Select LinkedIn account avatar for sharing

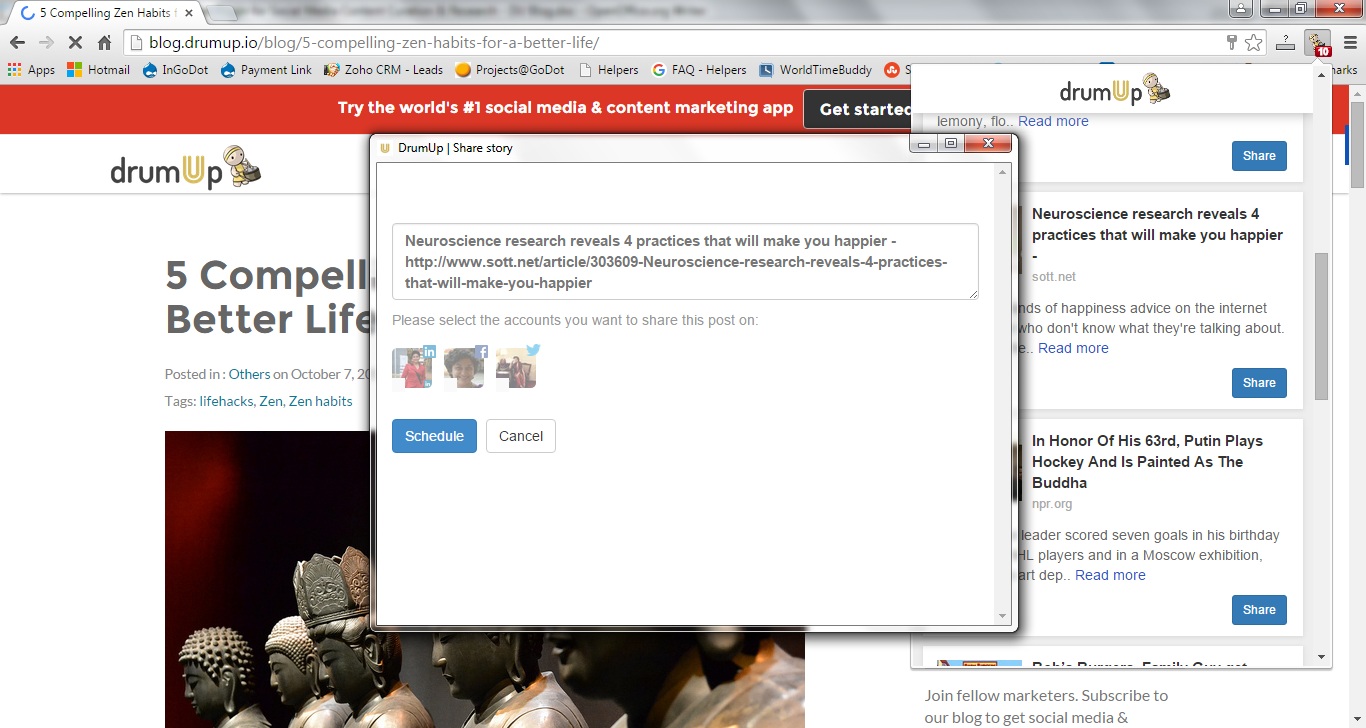pos(414,366)
